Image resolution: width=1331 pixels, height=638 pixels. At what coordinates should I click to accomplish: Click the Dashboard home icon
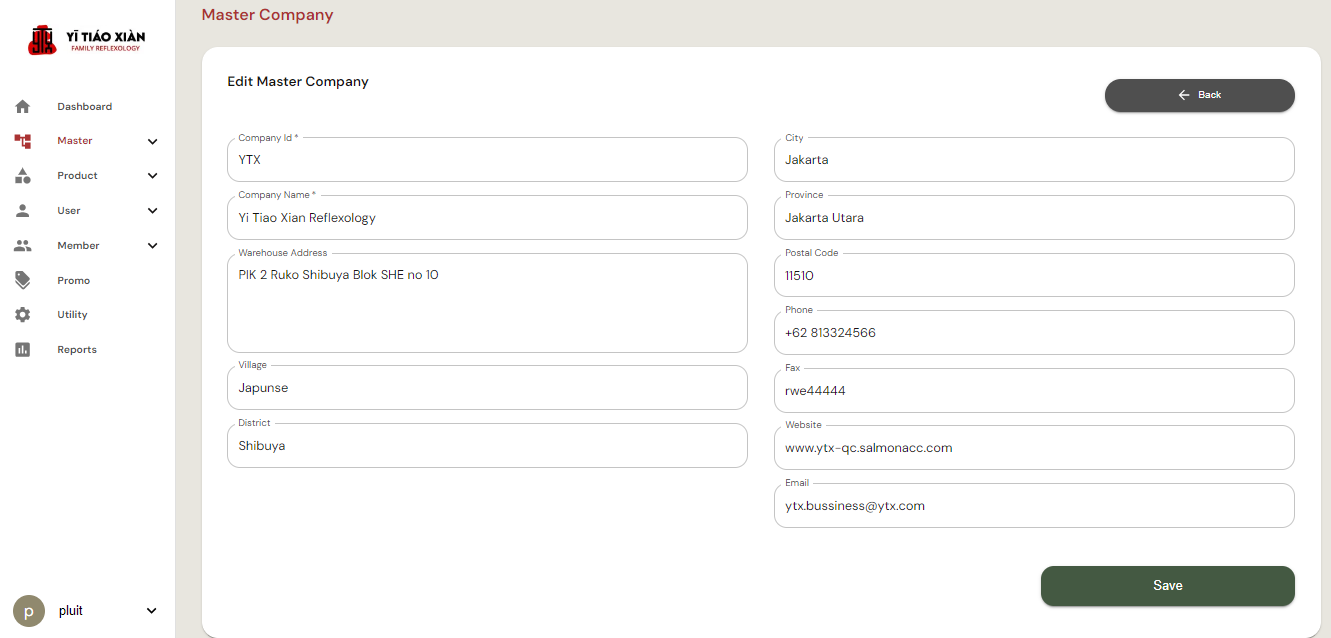tap(23, 106)
